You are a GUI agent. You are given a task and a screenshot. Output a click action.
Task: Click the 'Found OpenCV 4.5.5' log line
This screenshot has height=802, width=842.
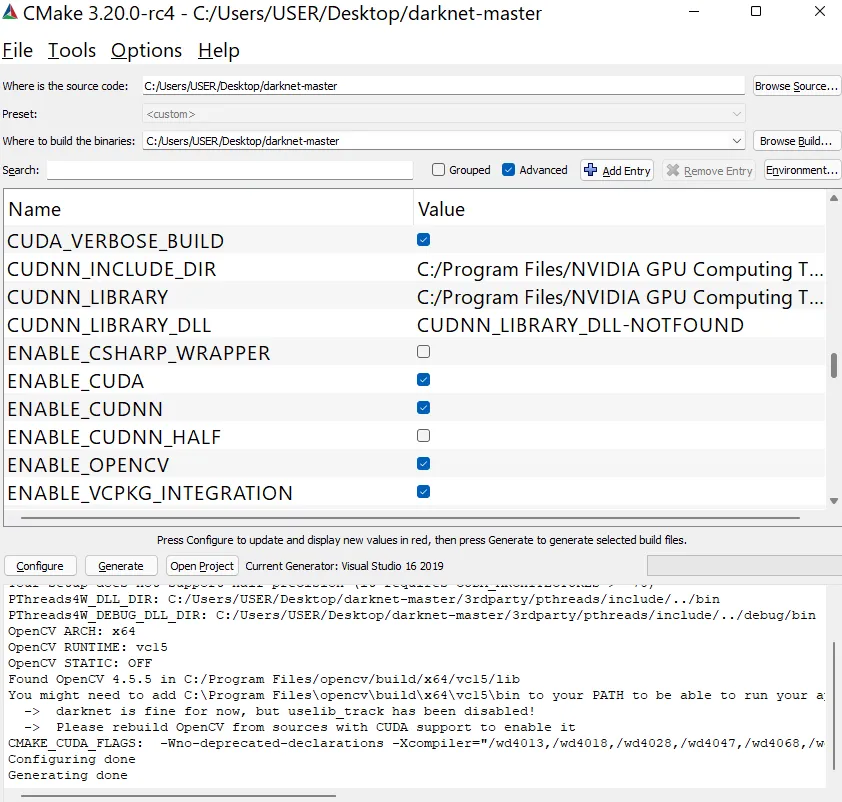point(264,679)
